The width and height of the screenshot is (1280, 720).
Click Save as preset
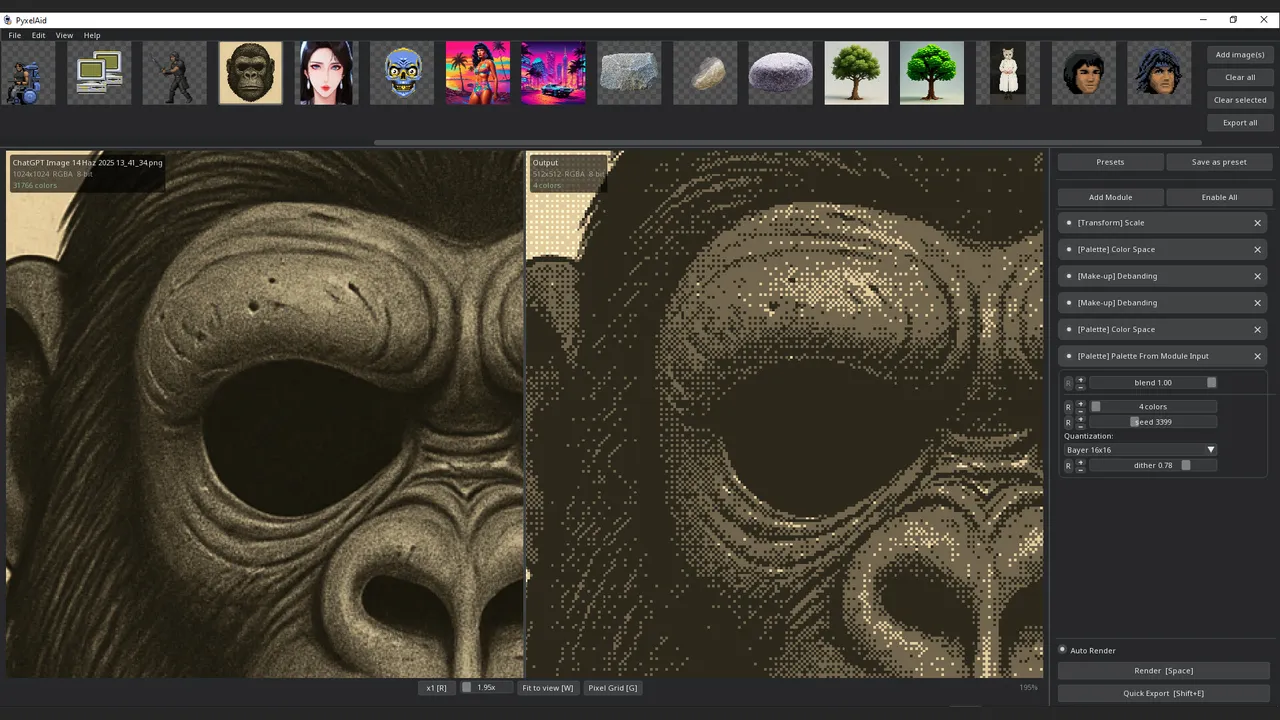[x=1219, y=162]
